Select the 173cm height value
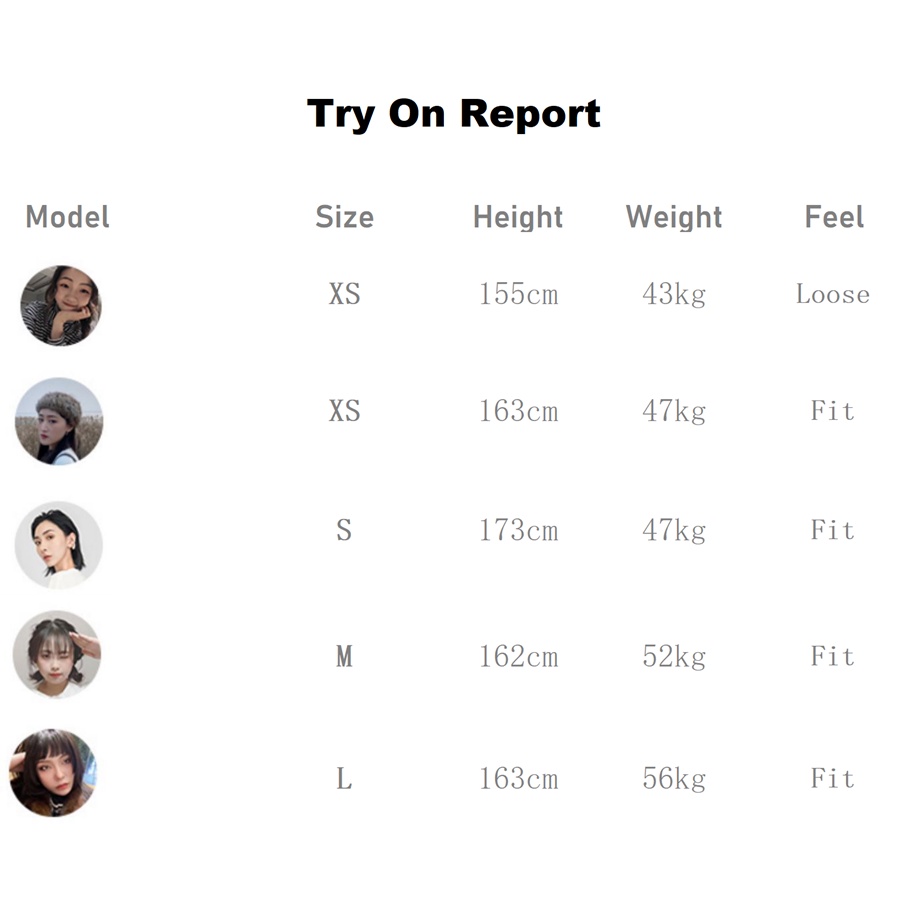Image resolution: width=900 pixels, height=900 pixels. click(x=518, y=529)
